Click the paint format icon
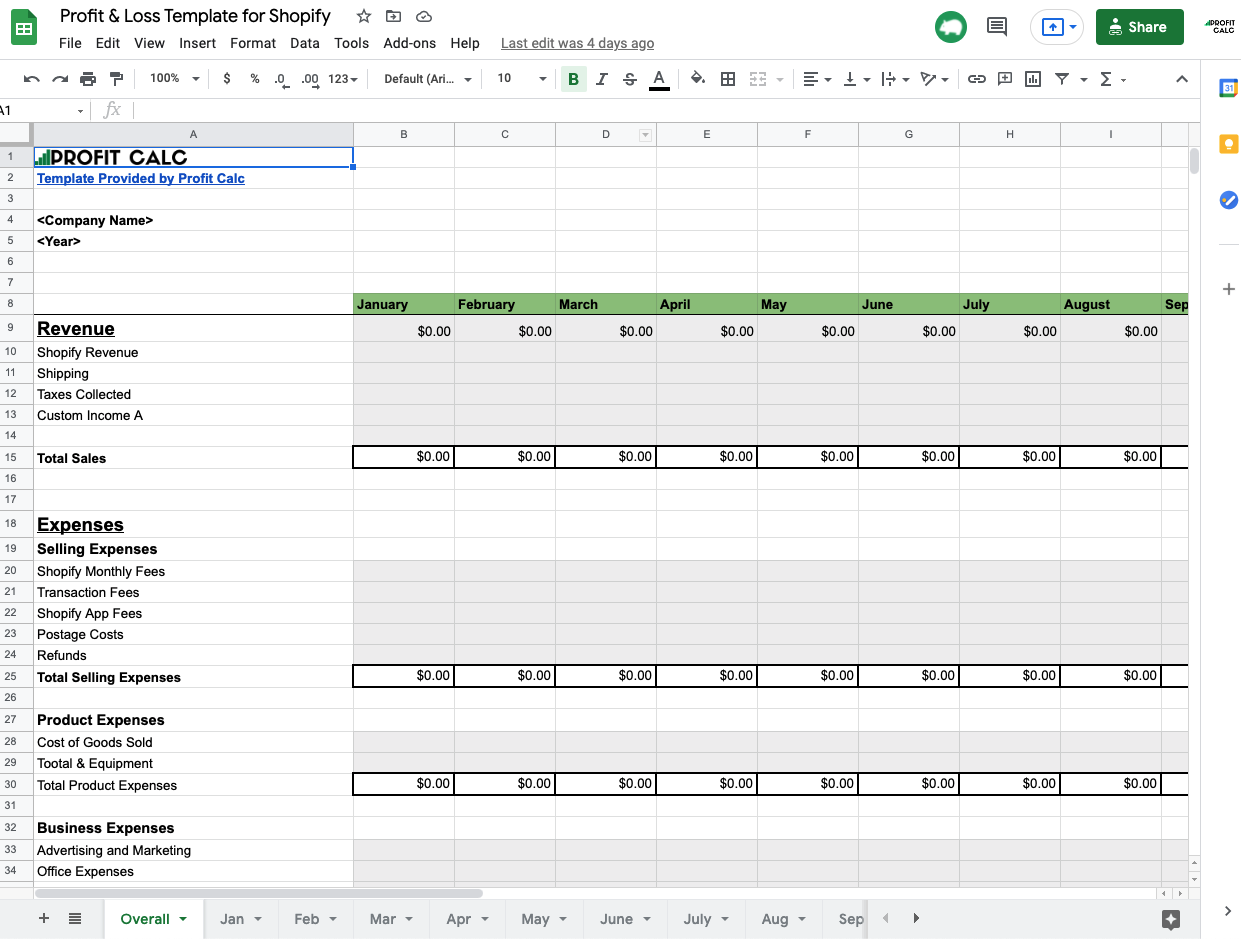The height and width of the screenshot is (939, 1241). point(116,79)
